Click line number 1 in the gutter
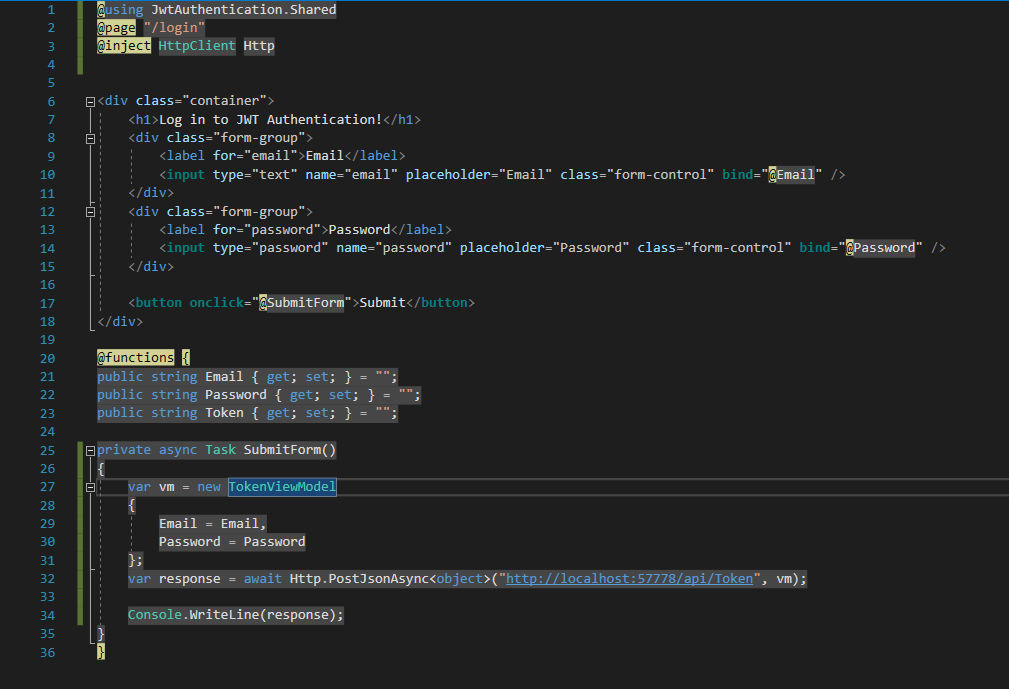1009x689 pixels. (x=51, y=10)
